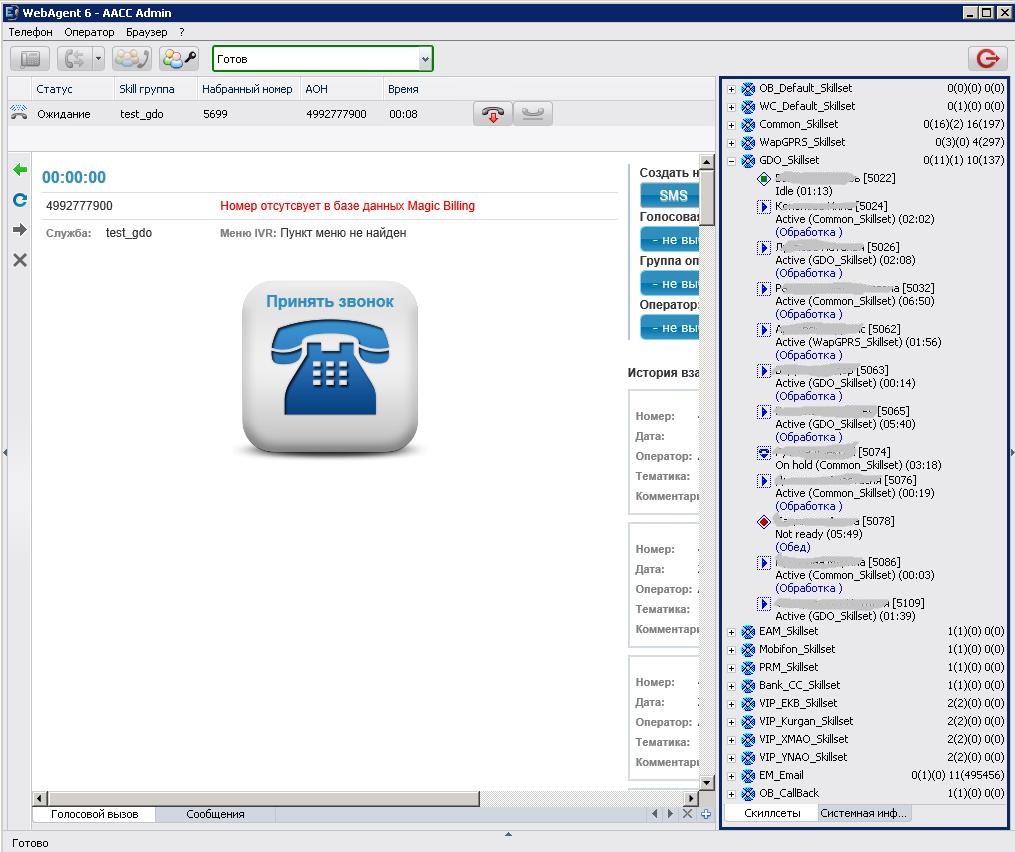This screenshot has height=852, width=1015.
Task: Open the Оператор menu
Action: (89, 32)
